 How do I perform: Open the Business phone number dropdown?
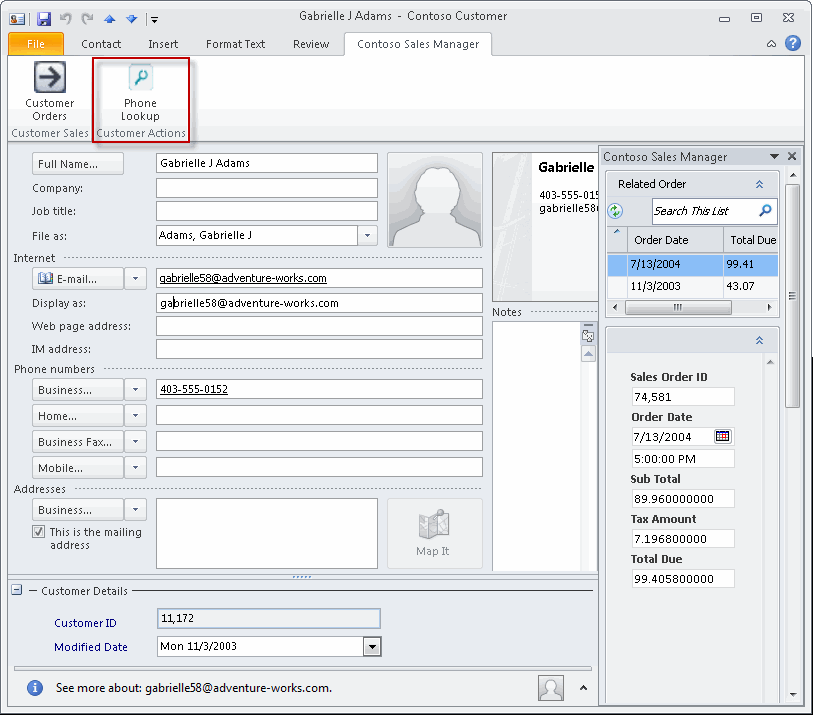tap(136, 389)
